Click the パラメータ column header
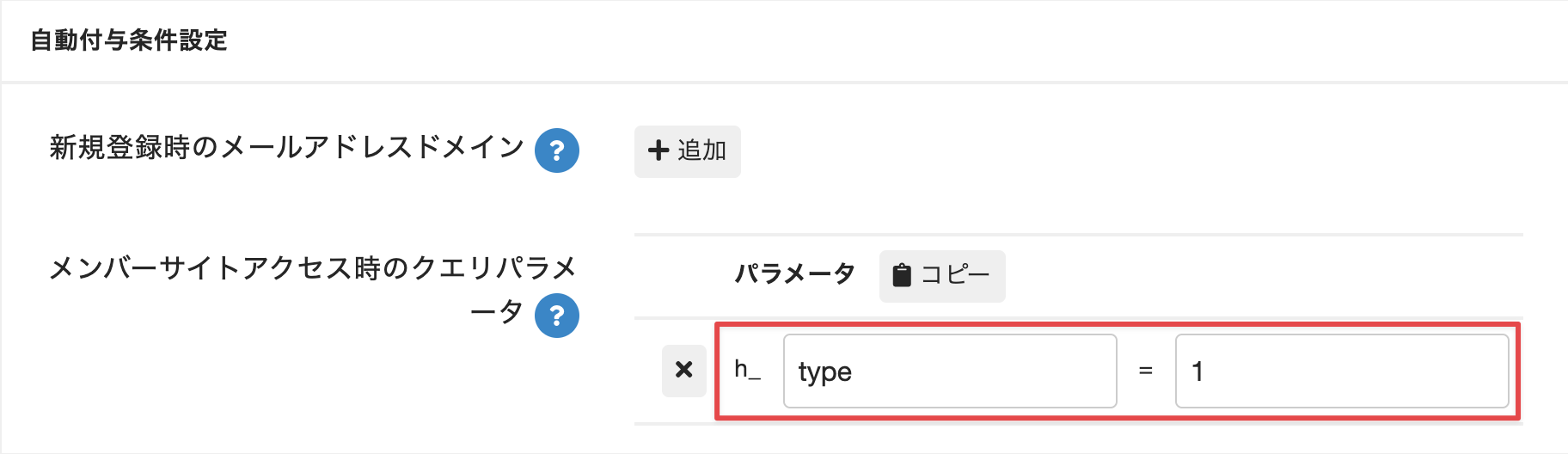The width and height of the screenshot is (1568, 454). (795, 274)
